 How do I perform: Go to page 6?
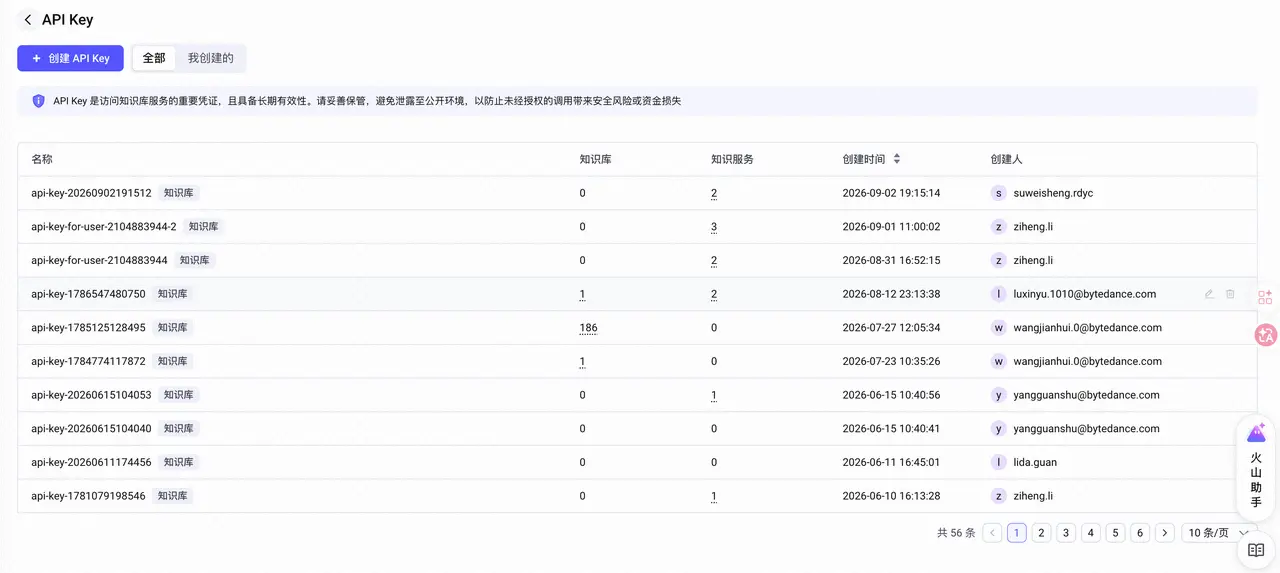[x=1140, y=533]
